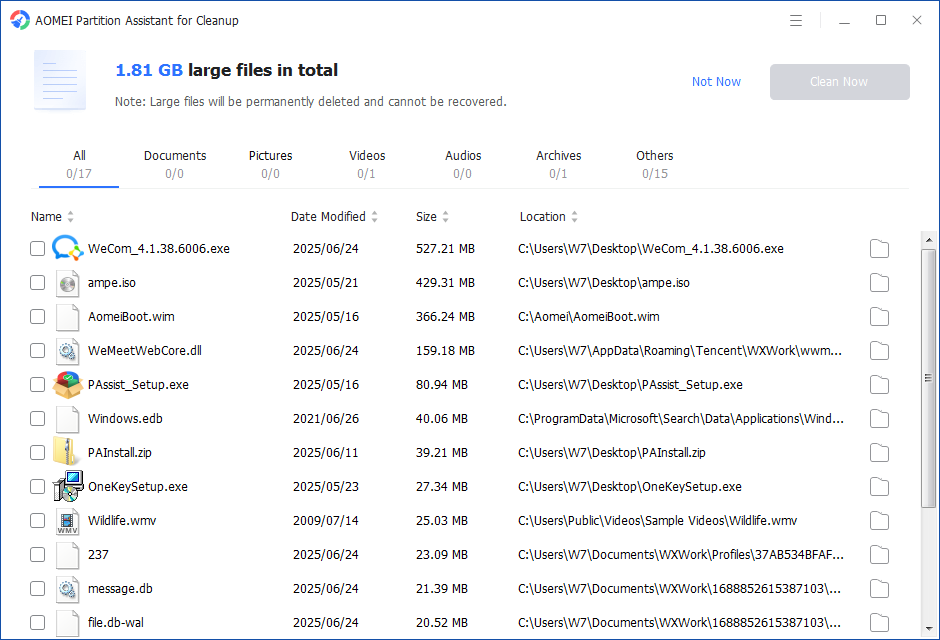Click the Windows.edb blank file icon
The width and height of the screenshot is (940, 640).
pos(67,419)
